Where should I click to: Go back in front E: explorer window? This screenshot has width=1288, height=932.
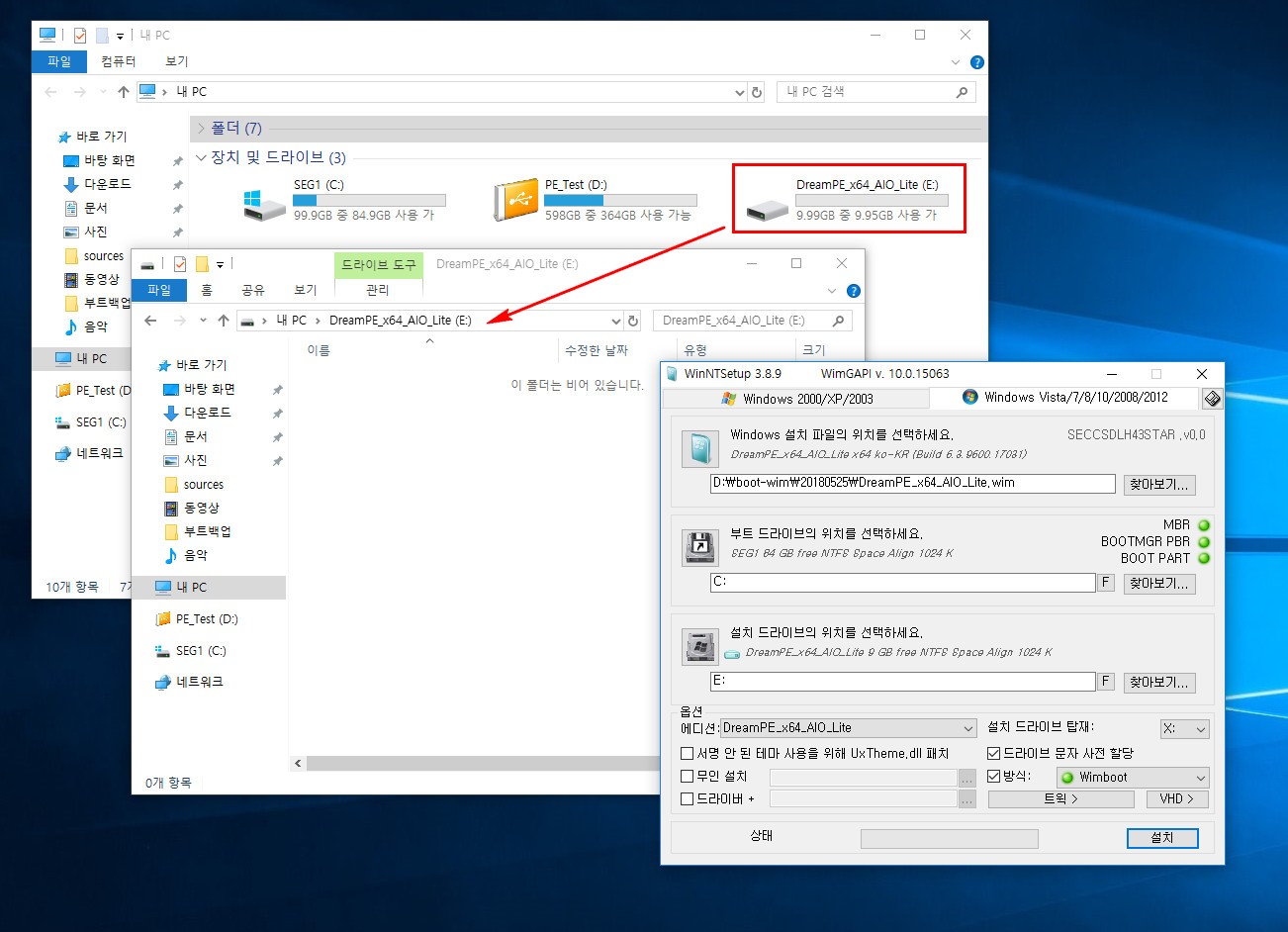150,321
